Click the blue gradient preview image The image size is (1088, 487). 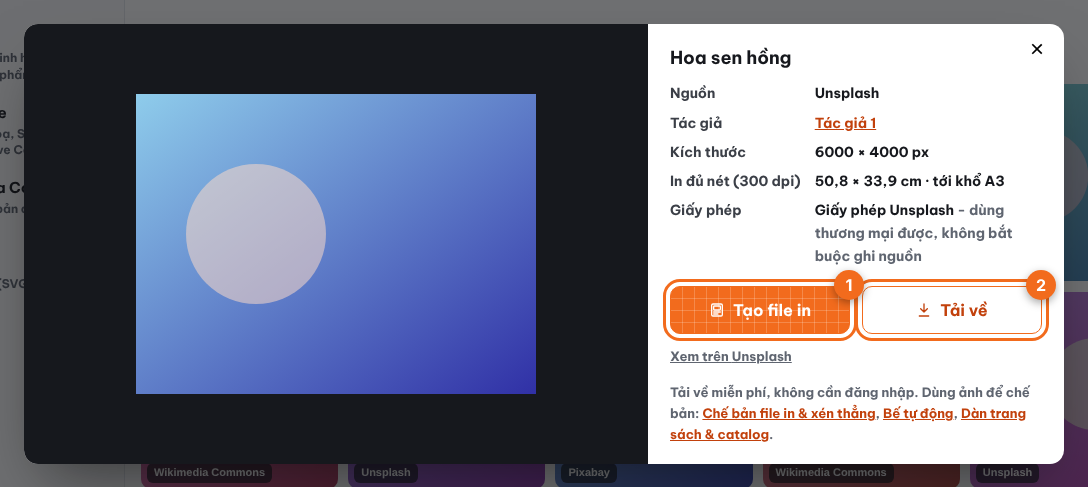tap(336, 244)
